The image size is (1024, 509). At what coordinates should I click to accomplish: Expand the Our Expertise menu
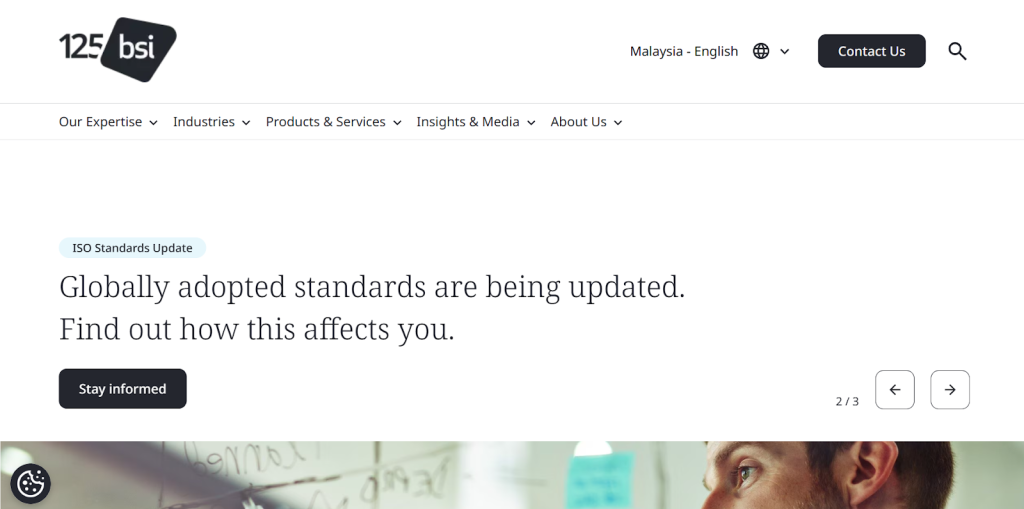[x=108, y=122]
